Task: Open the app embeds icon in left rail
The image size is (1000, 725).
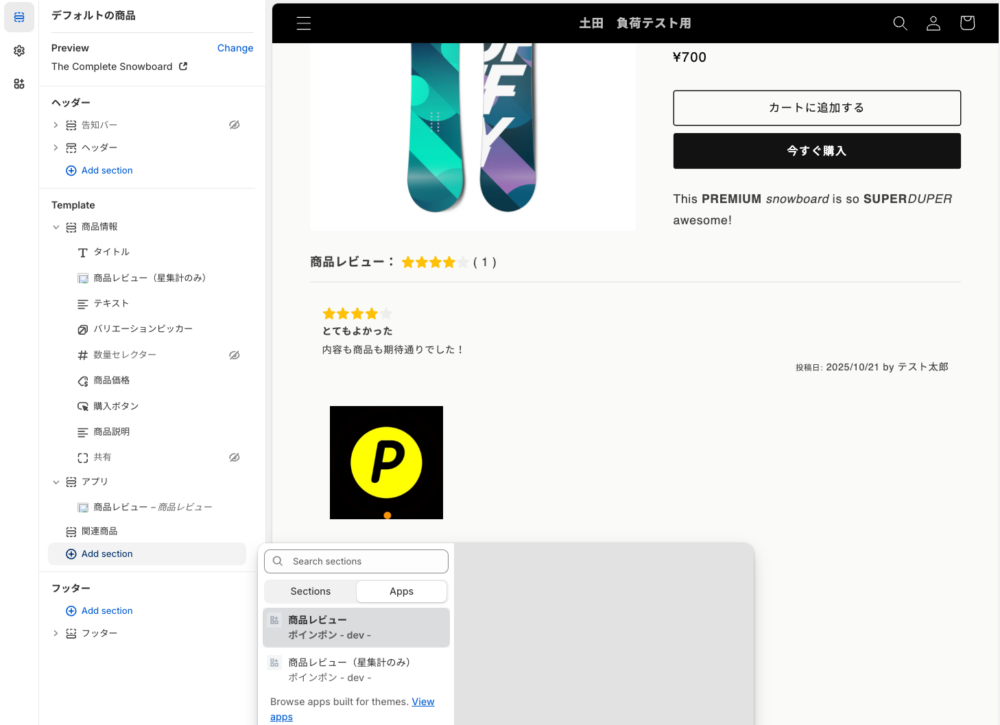Action: [x=19, y=83]
